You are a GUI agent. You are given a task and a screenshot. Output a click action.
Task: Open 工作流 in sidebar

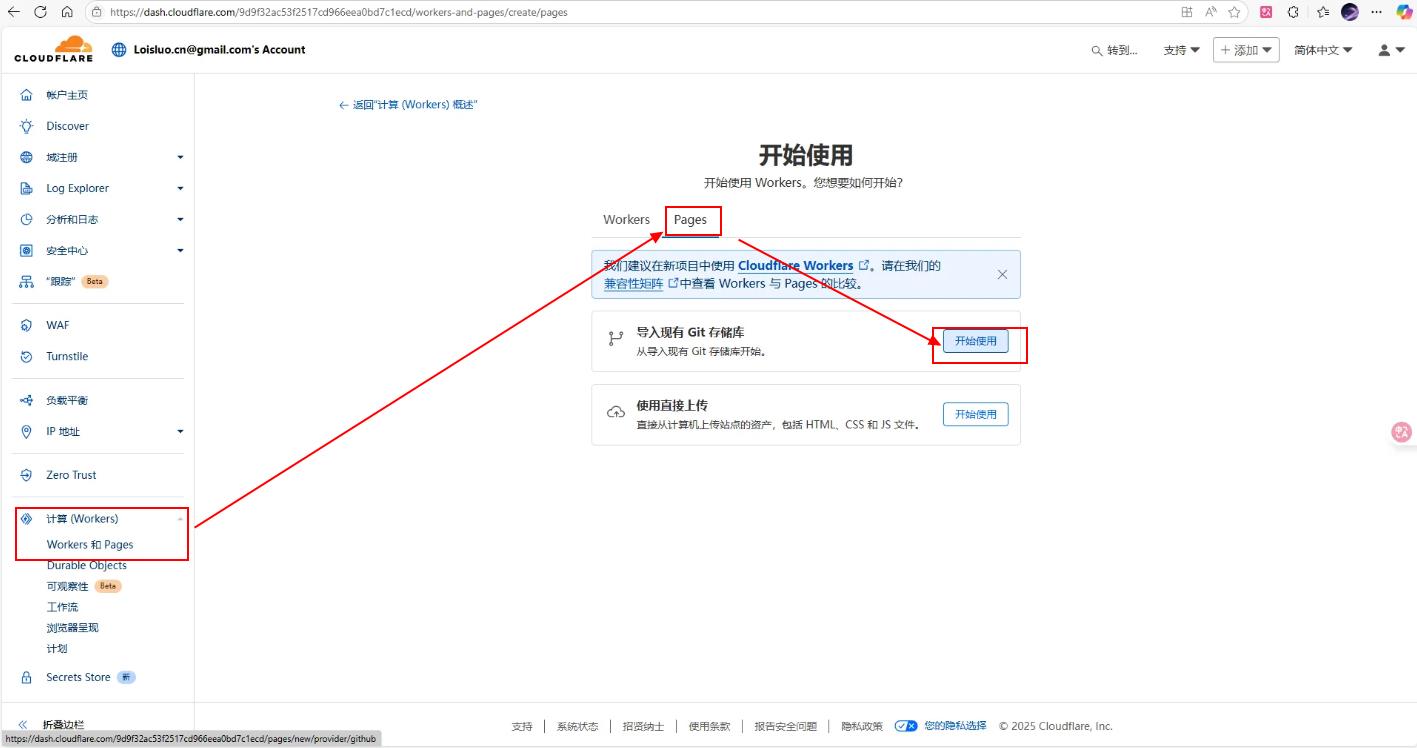click(x=62, y=607)
